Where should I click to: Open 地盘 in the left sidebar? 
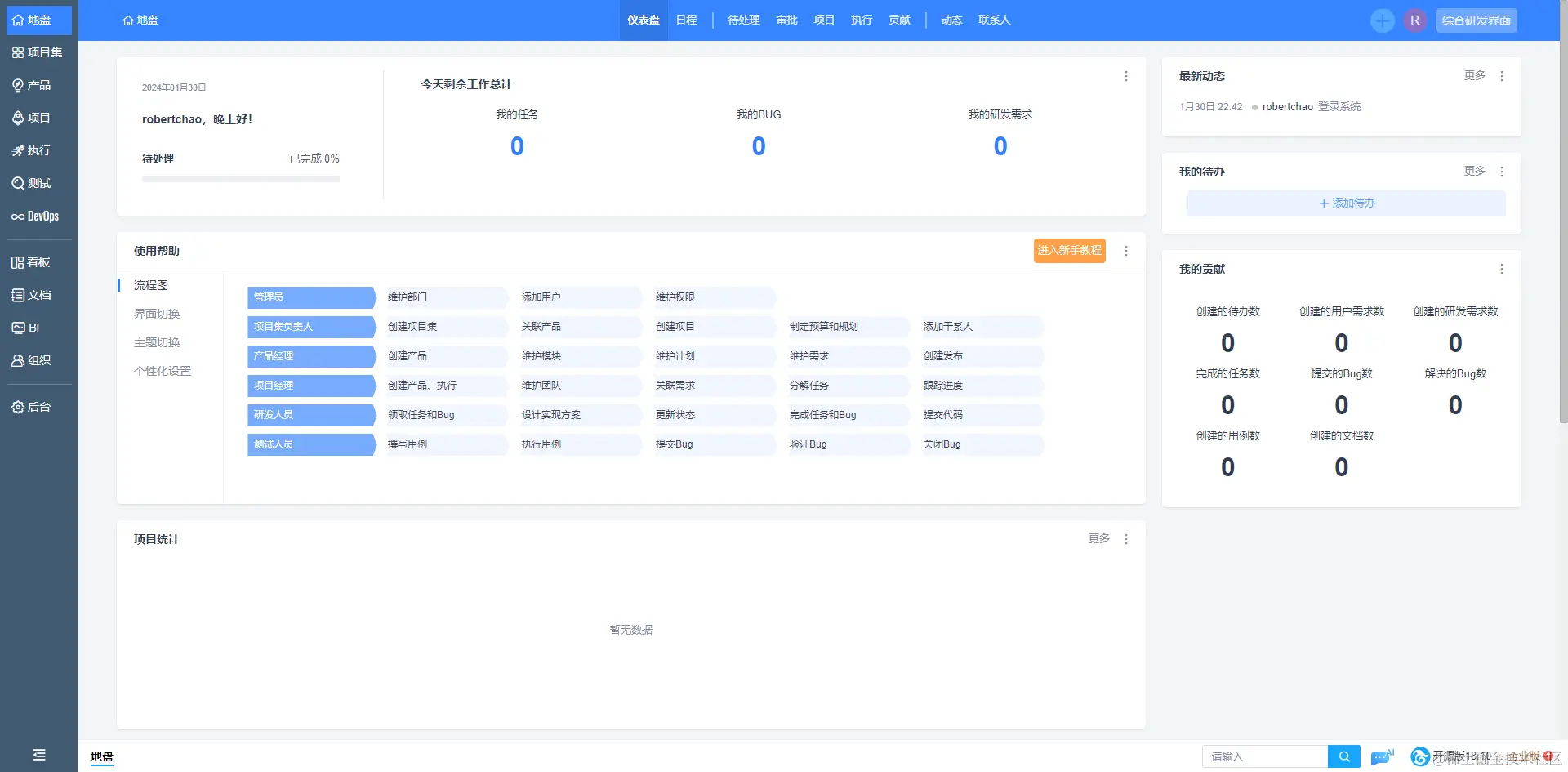click(38, 20)
